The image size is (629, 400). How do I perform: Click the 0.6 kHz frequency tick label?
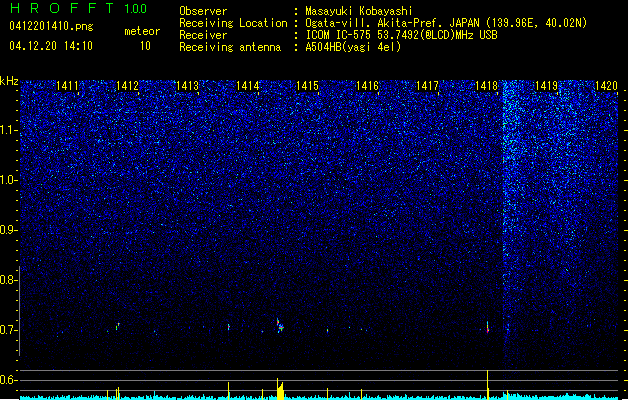click(x=8, y=380)
